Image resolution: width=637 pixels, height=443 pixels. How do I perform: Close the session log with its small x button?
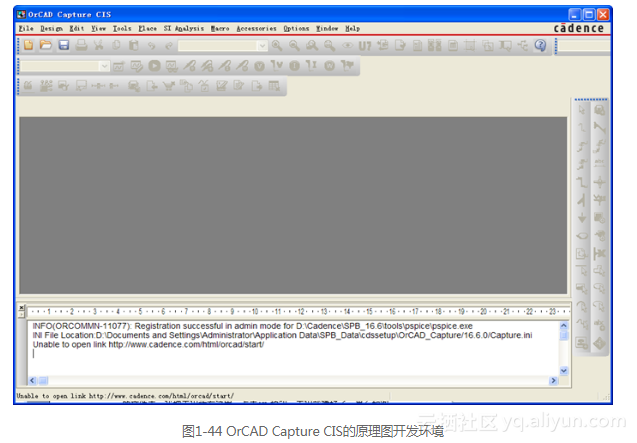coord(22,307)
